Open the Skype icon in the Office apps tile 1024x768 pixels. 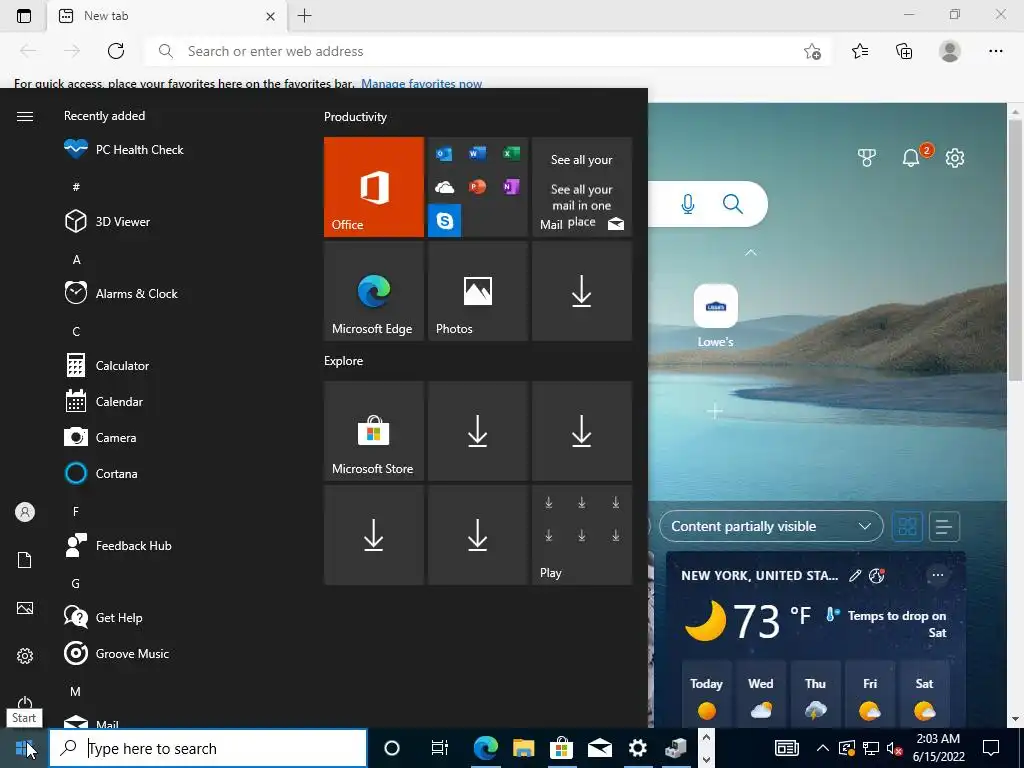click(x=444, y=221)
